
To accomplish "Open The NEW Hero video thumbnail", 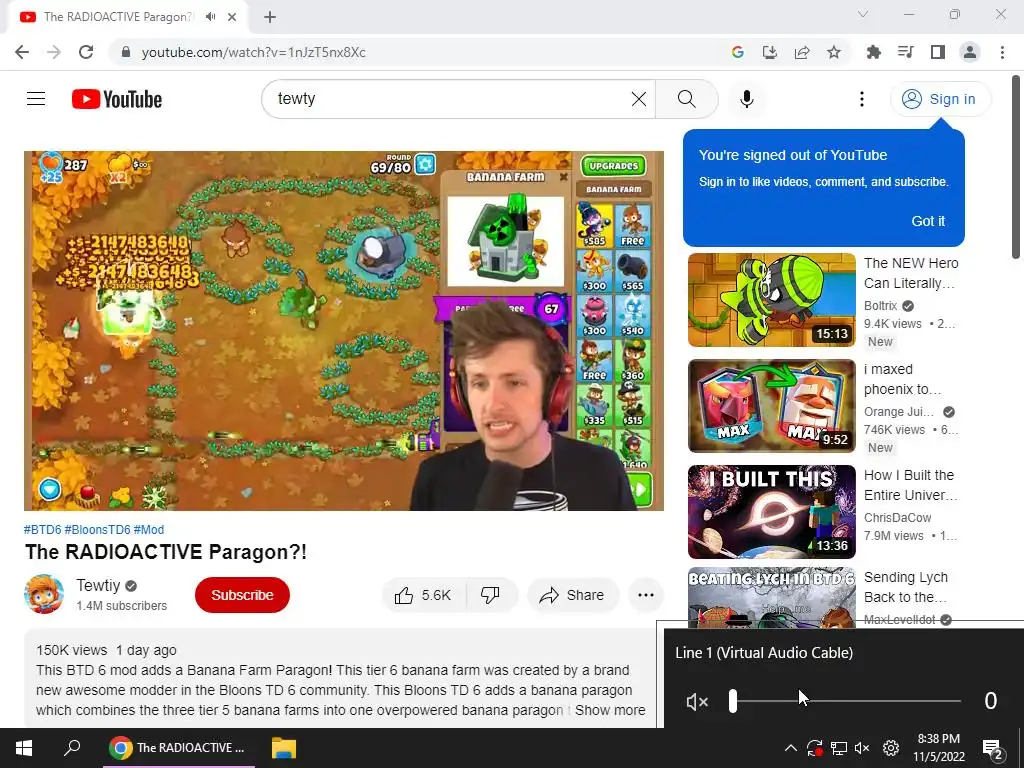I will pyautogui.click(x=771, y=300).
